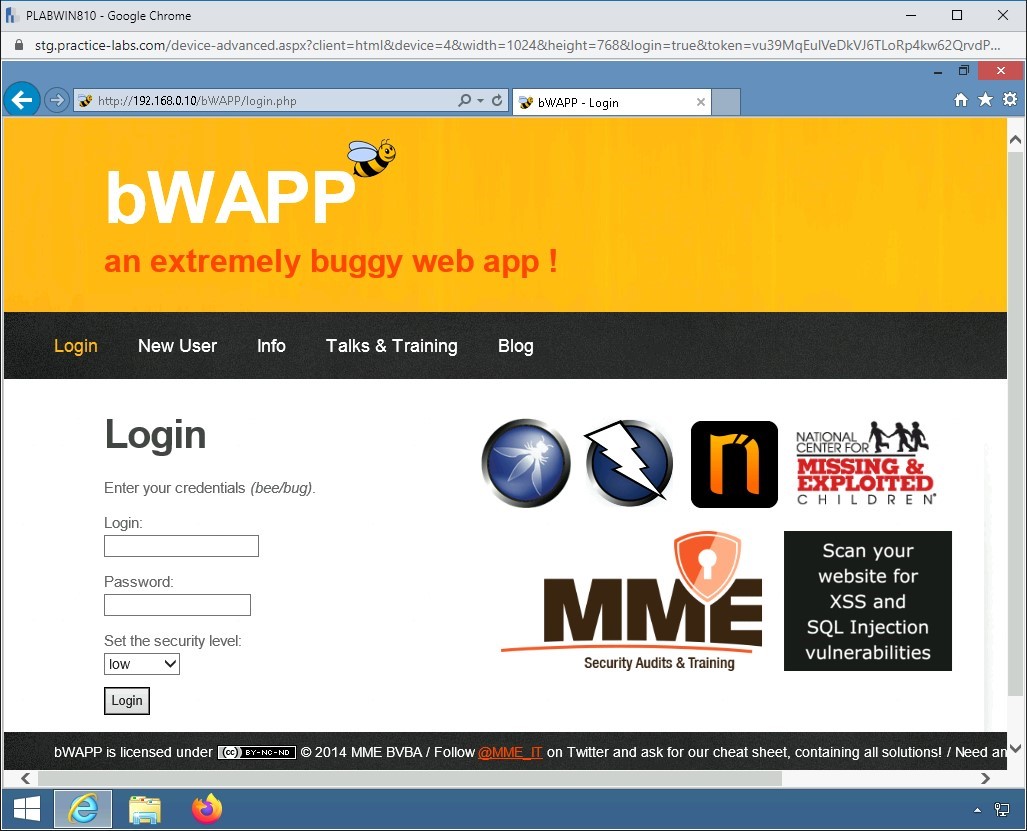Follow the @MME_IT Twitter link
Screen dimensions: 1027x831
coord(510,751)
